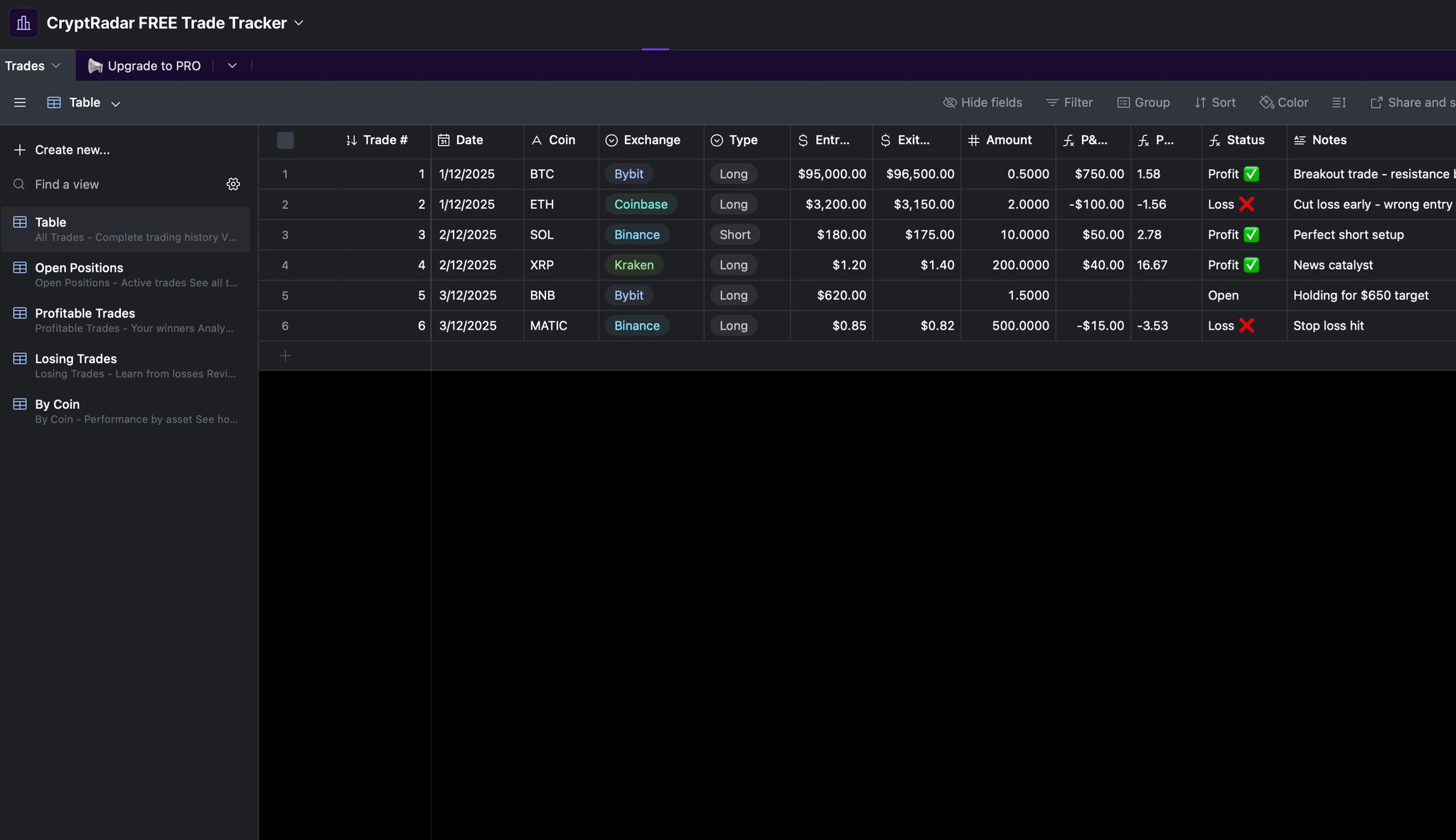Select the Group tool
This screenshot has height=840, width=1456.
point(1143,102)
